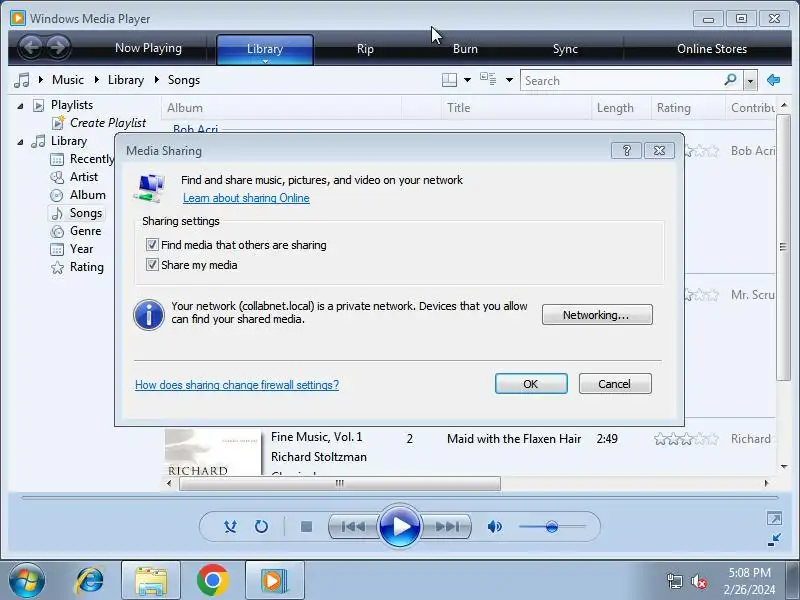Select Rating in the library tree
Screen dimensions: 800x600
pyautogui.click(x=87, y=267)
